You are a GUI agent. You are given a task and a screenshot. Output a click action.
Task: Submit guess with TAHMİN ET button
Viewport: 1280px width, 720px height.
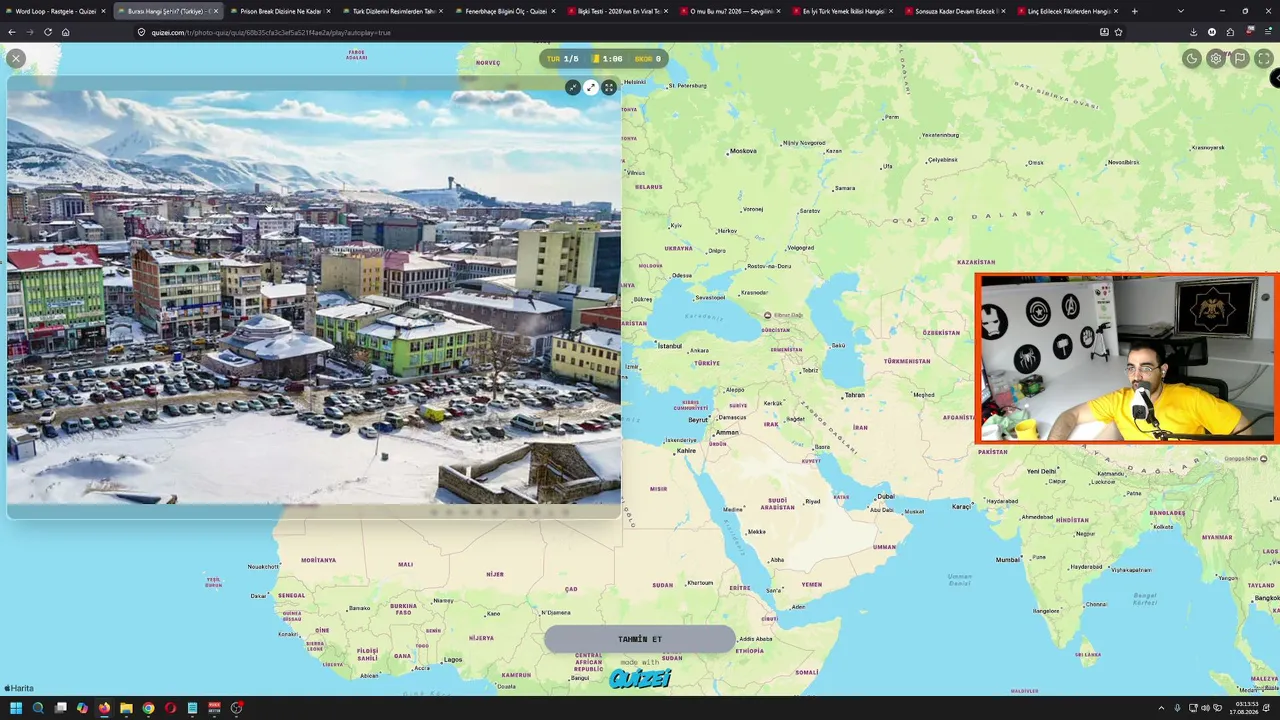[x=640, y=639]
